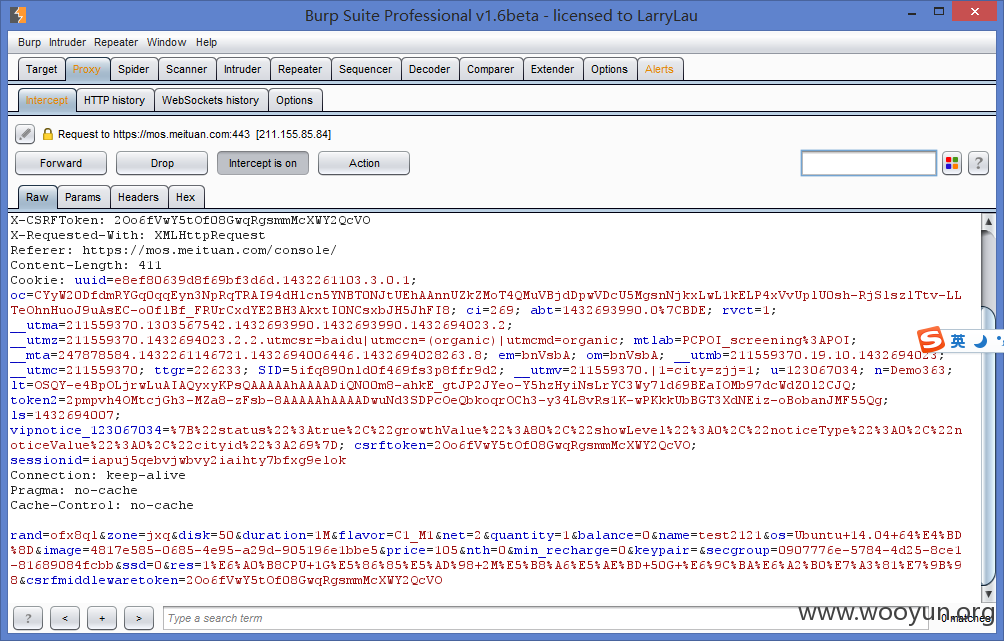Open the Extender tab
Viewport: 1004px width, 641px height.
pyautogui.click(x=553, y=69)
